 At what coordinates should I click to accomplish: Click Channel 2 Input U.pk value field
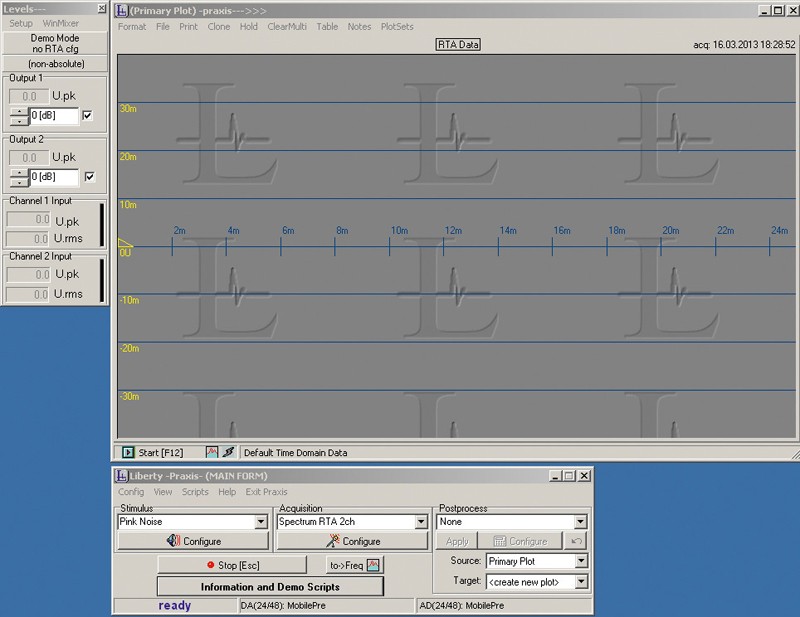coord(28,275)
